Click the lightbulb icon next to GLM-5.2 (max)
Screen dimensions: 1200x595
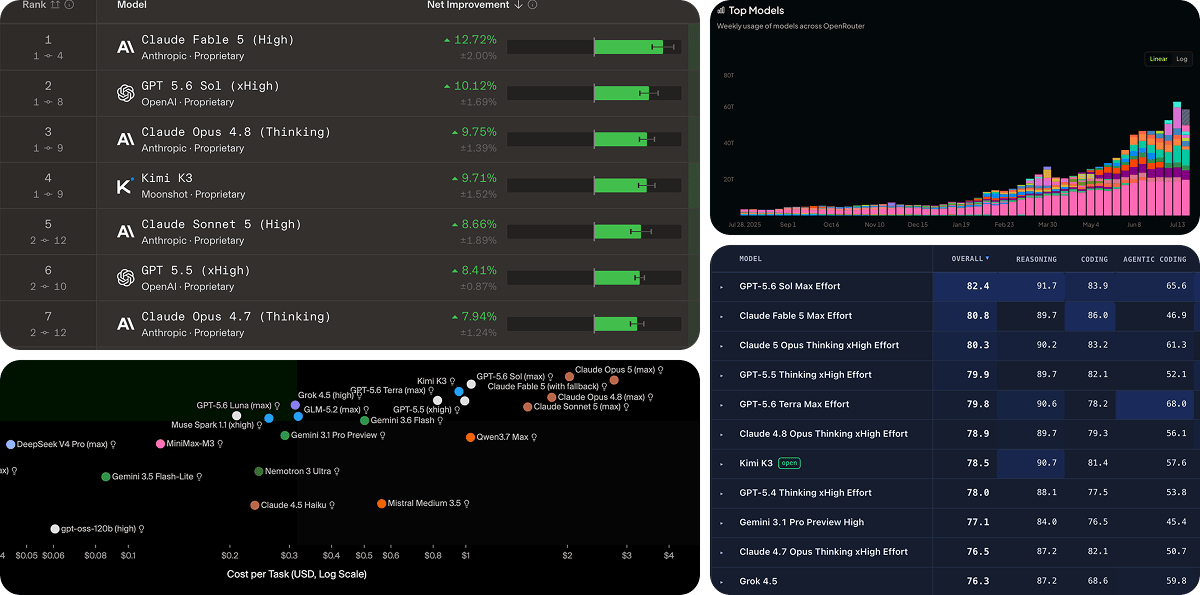[x=366, y=410]
